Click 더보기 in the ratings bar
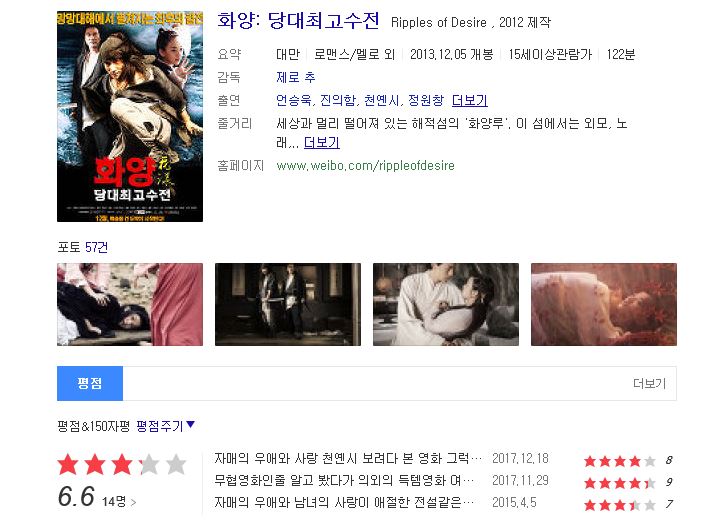Screen dimensions: 706x527 649,383
